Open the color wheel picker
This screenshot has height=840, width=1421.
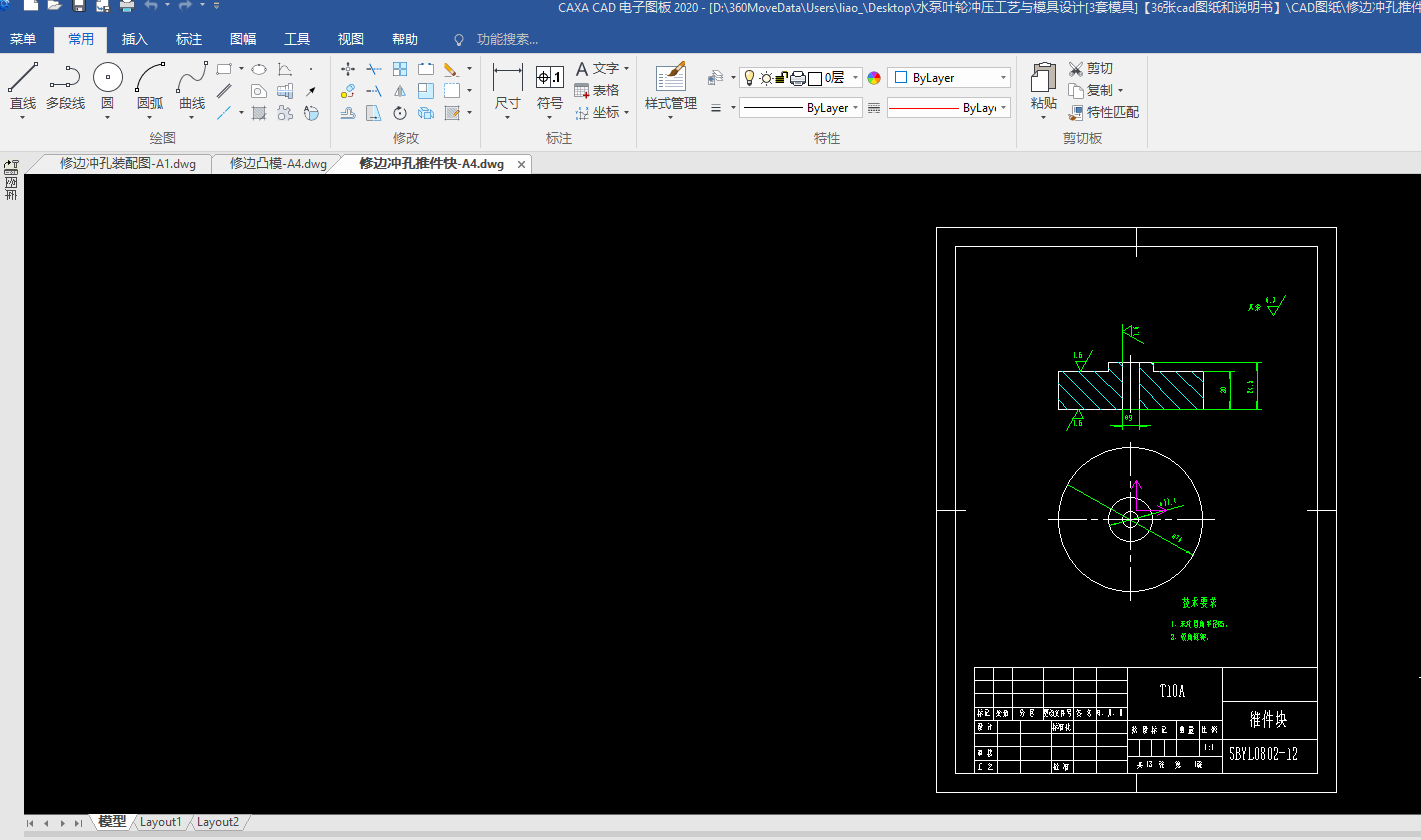click(874, 78)
